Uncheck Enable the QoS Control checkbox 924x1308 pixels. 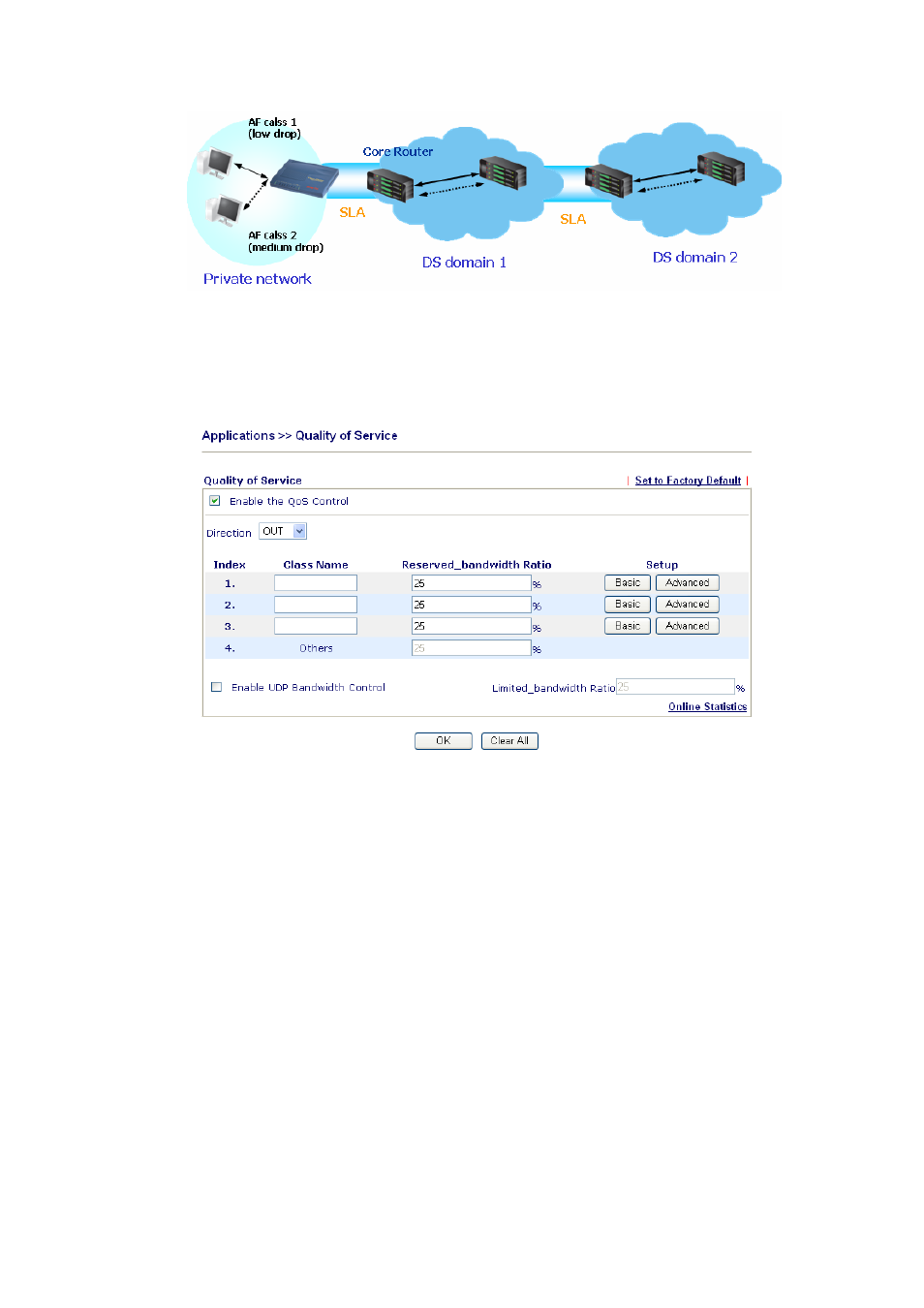click(215, 501)
